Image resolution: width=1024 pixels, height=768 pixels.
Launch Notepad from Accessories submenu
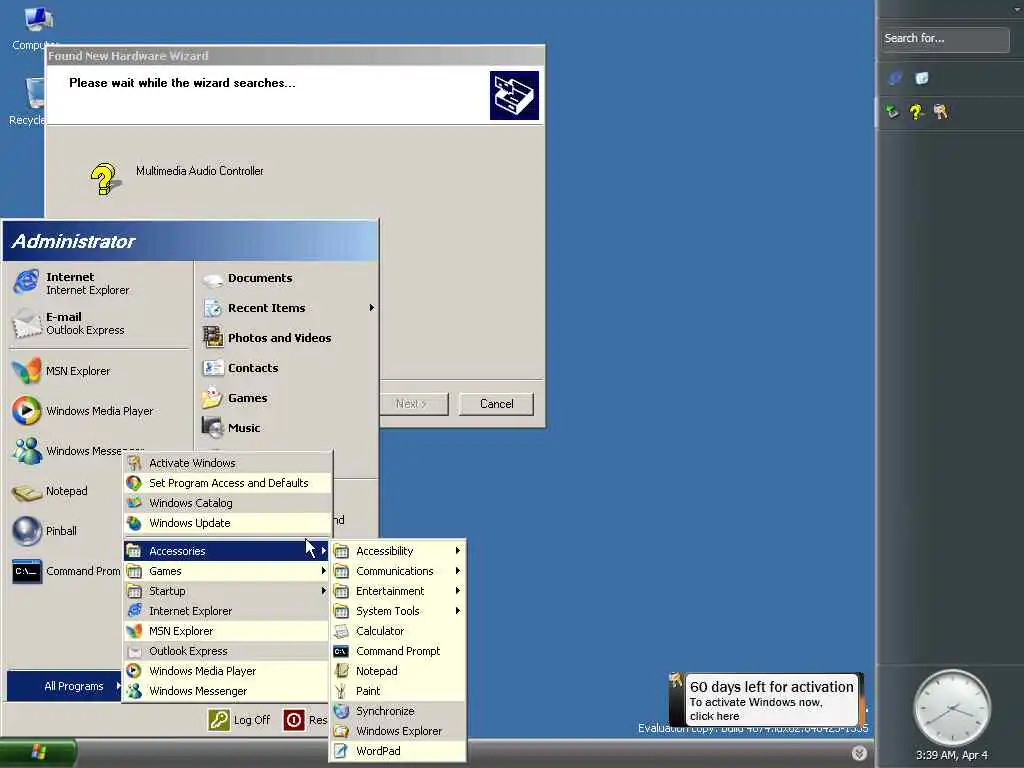tap(398, 671)
